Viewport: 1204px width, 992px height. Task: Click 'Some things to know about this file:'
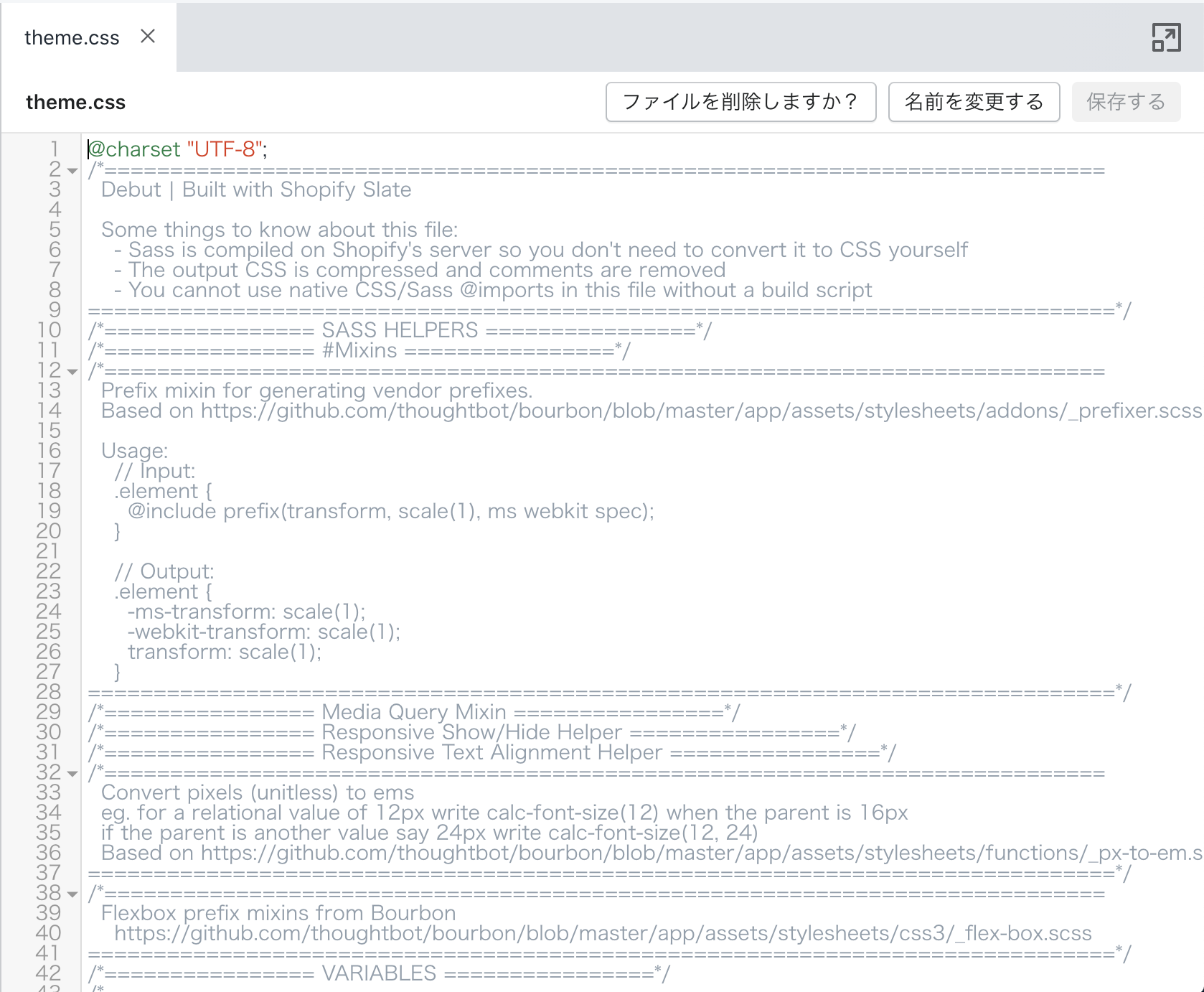click(279, 230)
